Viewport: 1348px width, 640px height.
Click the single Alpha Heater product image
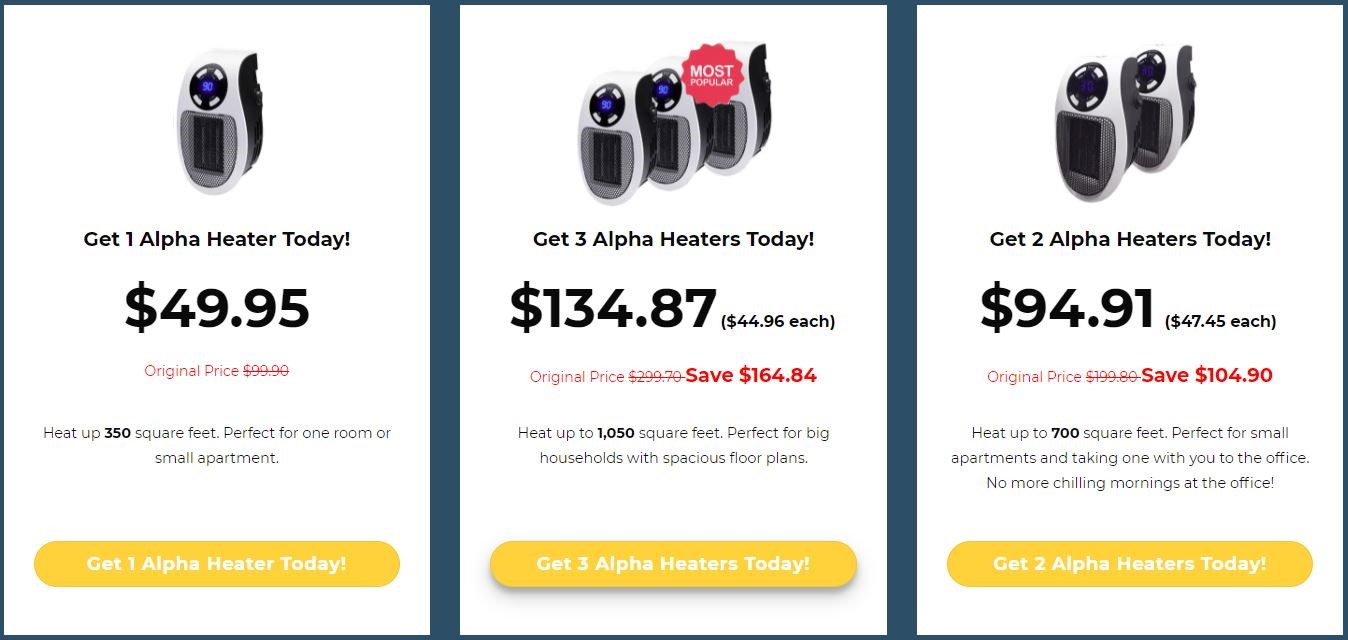click(x=216, y=120)
